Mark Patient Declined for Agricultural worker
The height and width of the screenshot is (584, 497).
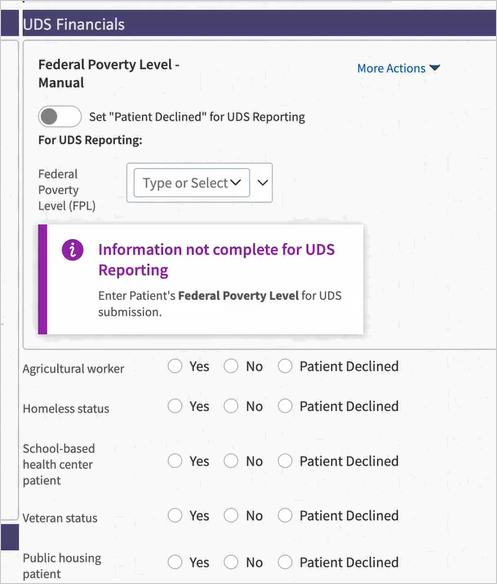pyautogui.click(x=285, y=366)
